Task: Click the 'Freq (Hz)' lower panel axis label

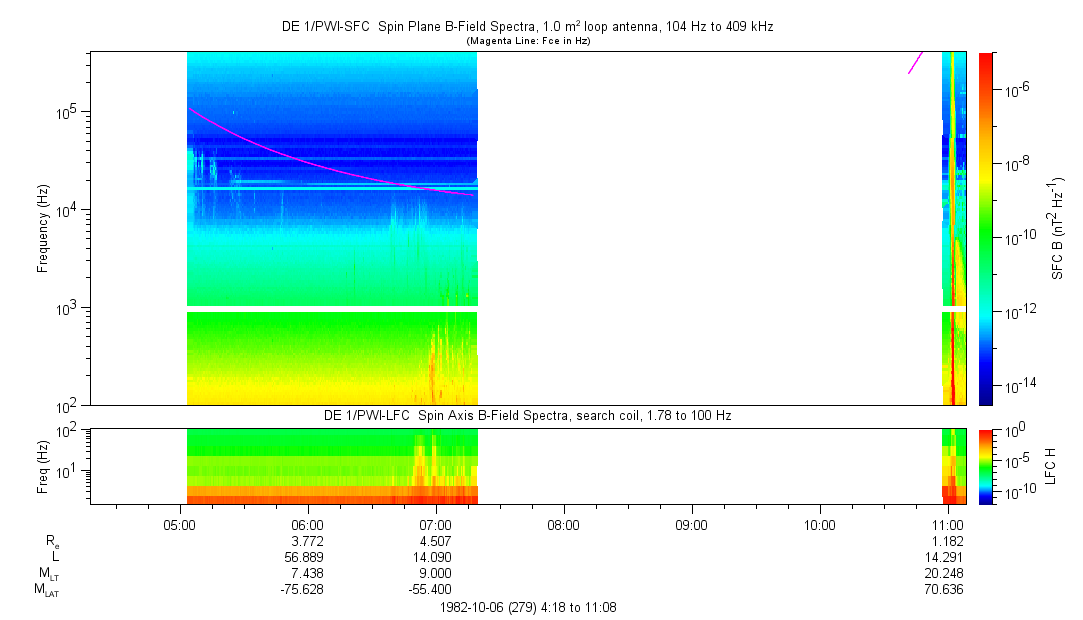Action: point(44,465)
